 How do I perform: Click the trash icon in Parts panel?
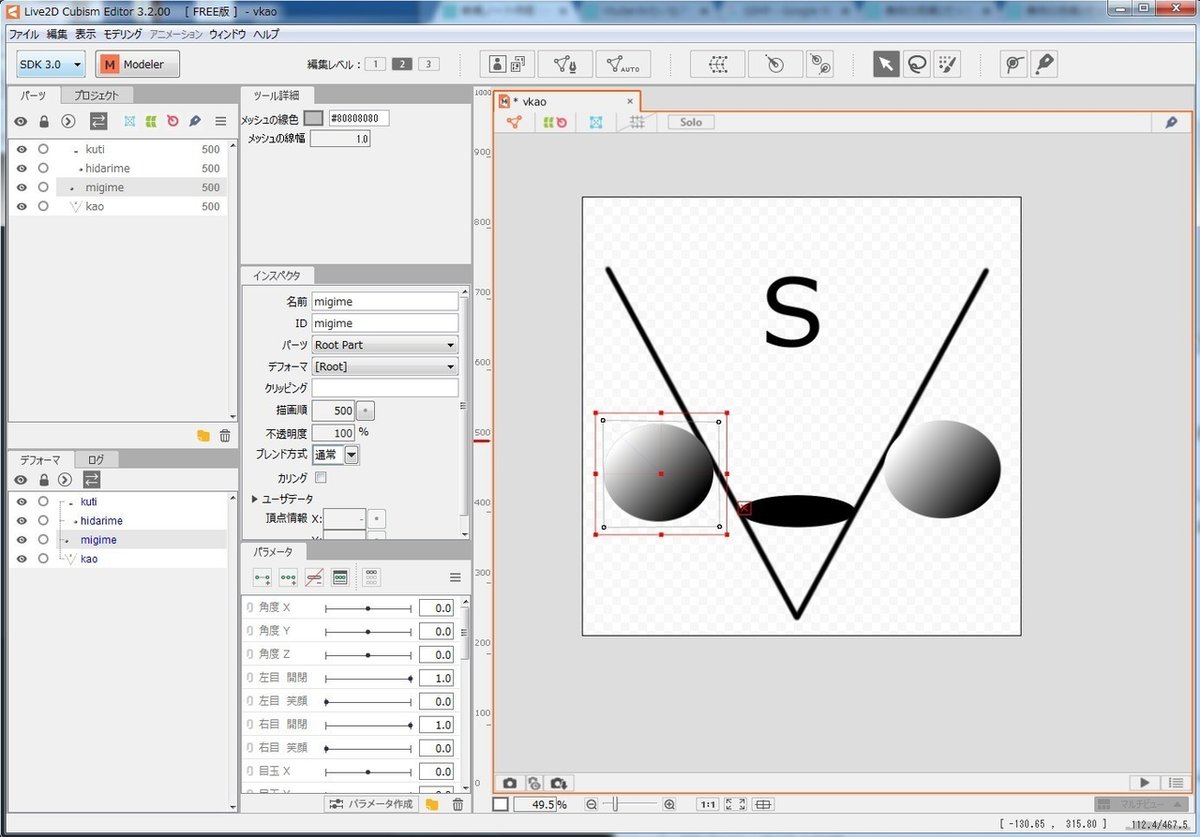point(225,435)
